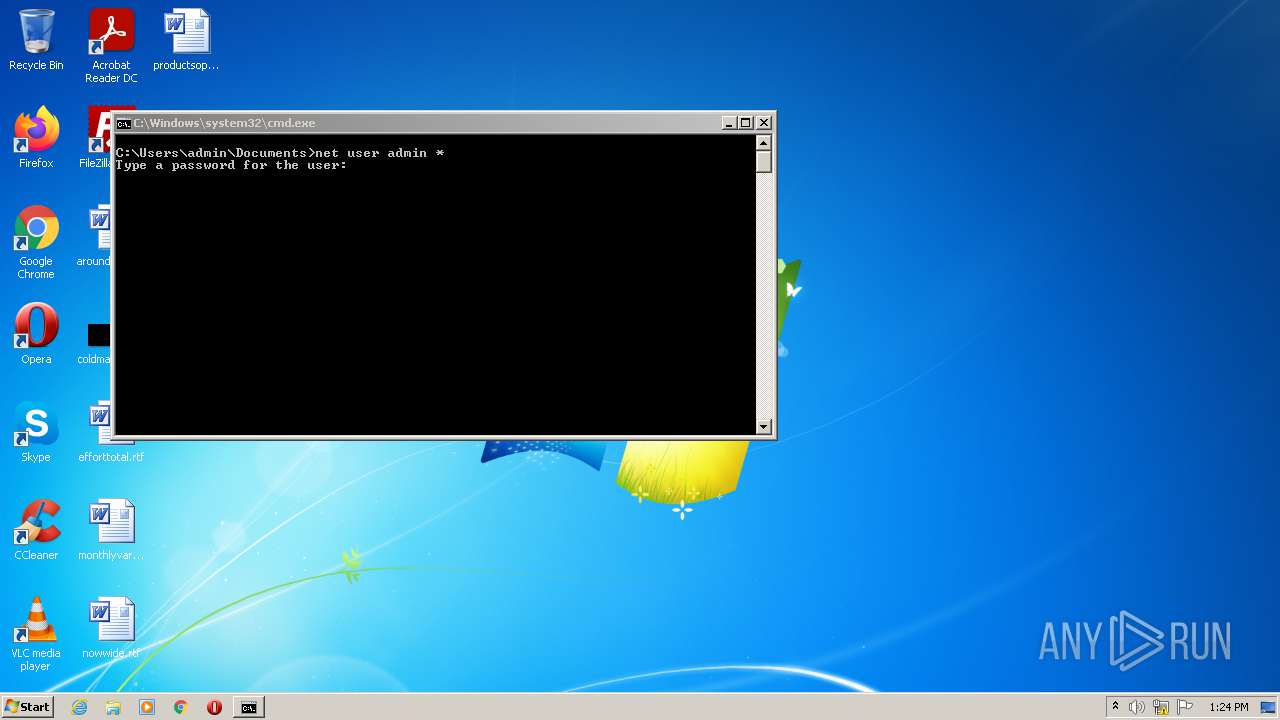Open the clock showing 1:24 PM
This screenshot has height=720, width=1280.
(x=1229, y=707)
